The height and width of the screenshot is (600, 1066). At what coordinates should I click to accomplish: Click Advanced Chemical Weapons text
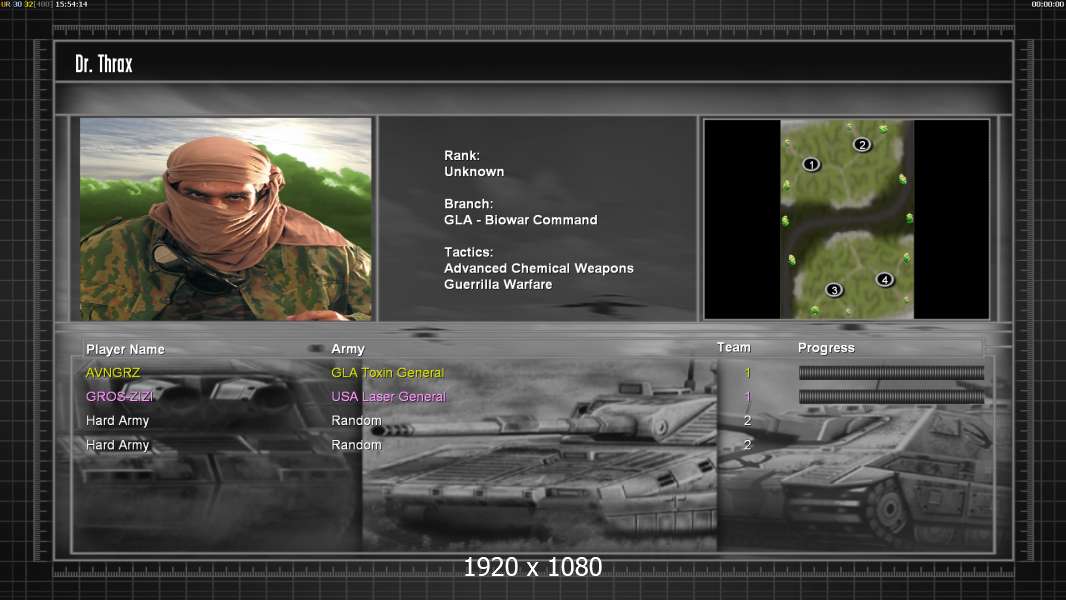[539, 268]
